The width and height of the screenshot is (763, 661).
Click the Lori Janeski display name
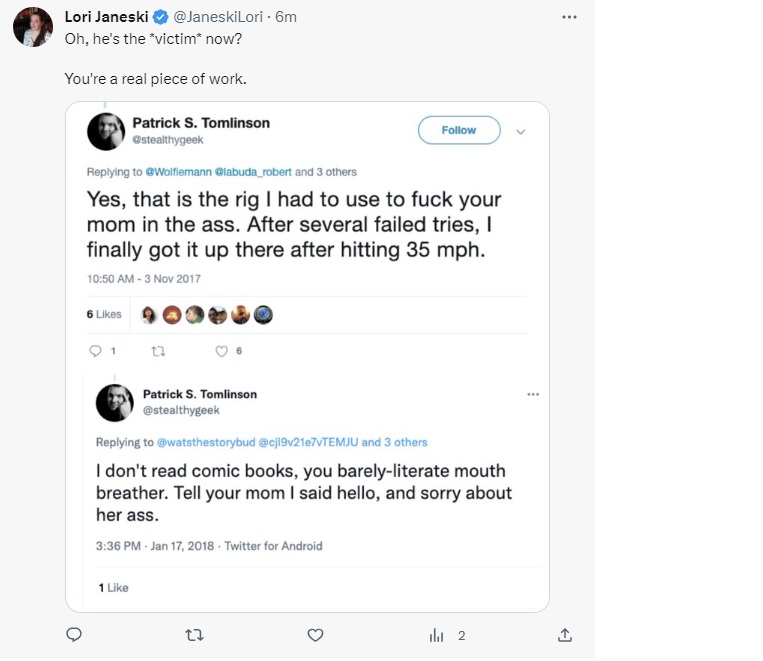[x=105, y=17]
